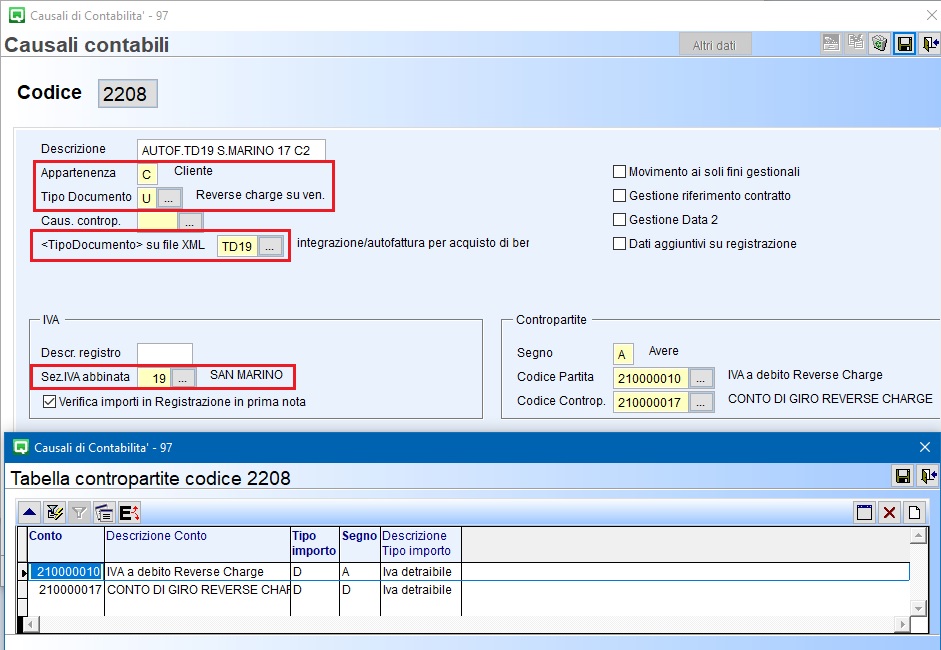Close the Tabella contropartite window
The image size is (941, 650).
pos(925,447)
